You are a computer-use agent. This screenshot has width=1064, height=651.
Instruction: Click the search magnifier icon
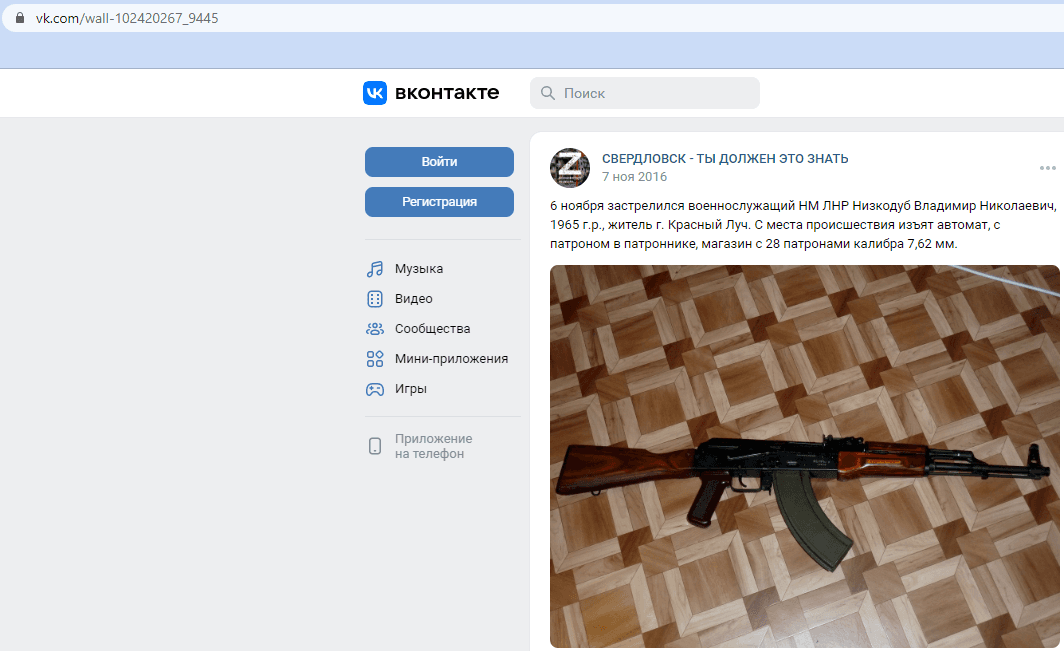tap(548, 93)
